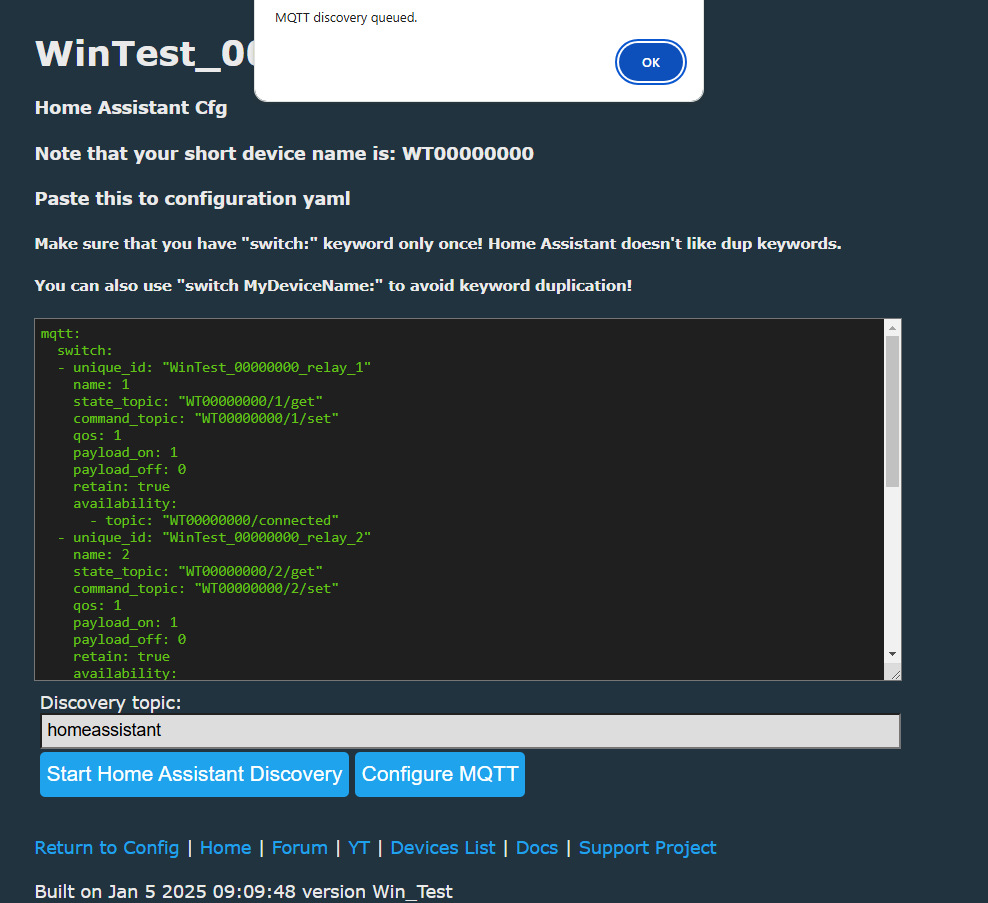The image size is (988, 903).
Task: Click command_topic "WT00000000/1/set" line
Action: pyautogui.click(x=206, y=418)
